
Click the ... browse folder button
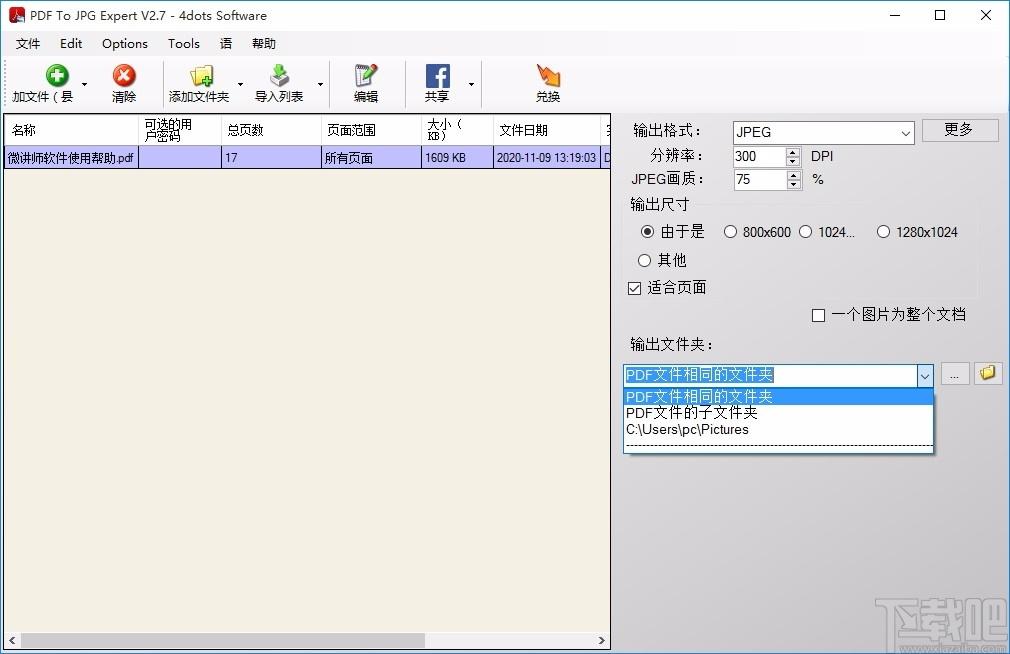955,374
